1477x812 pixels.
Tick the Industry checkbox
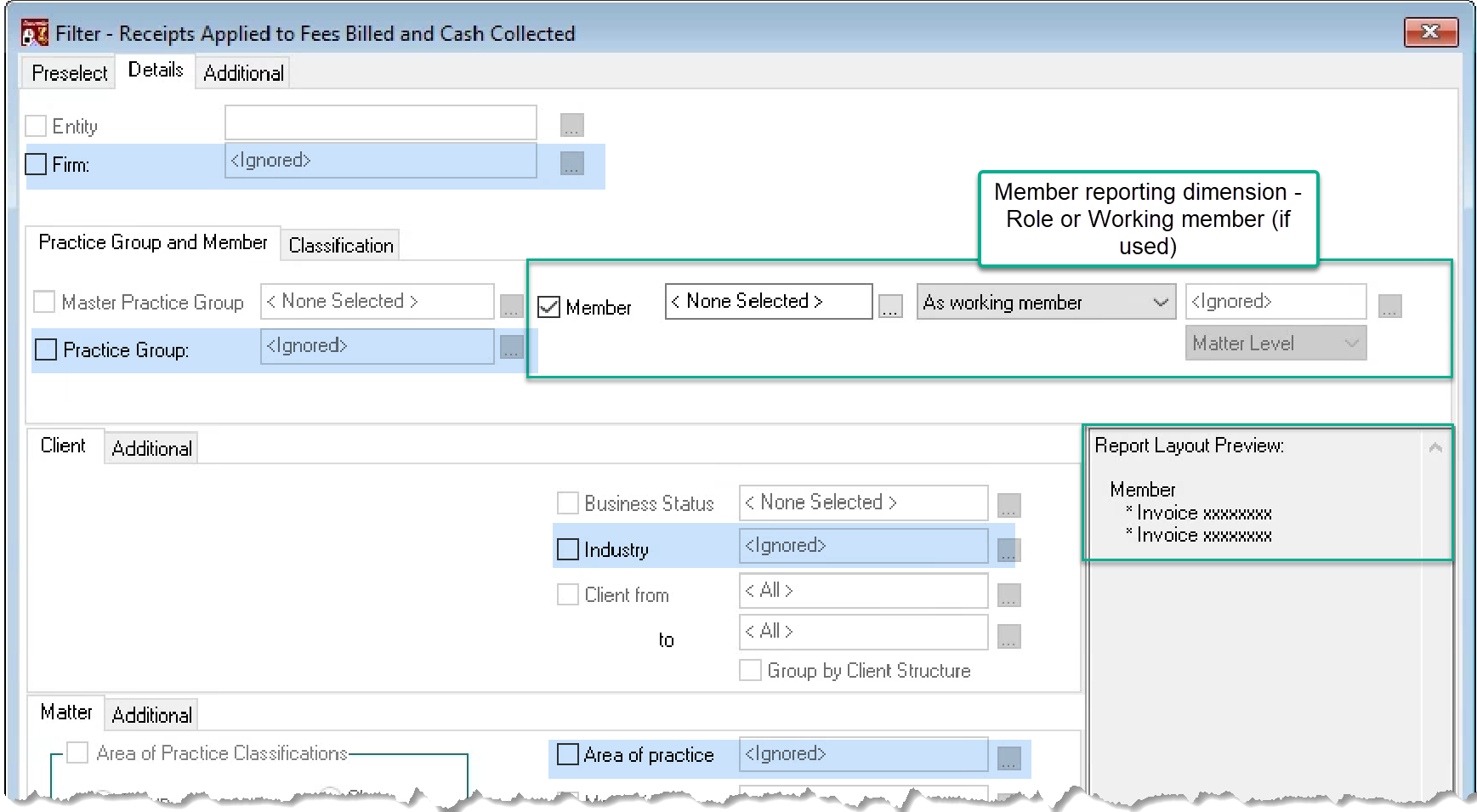(568, 549)
